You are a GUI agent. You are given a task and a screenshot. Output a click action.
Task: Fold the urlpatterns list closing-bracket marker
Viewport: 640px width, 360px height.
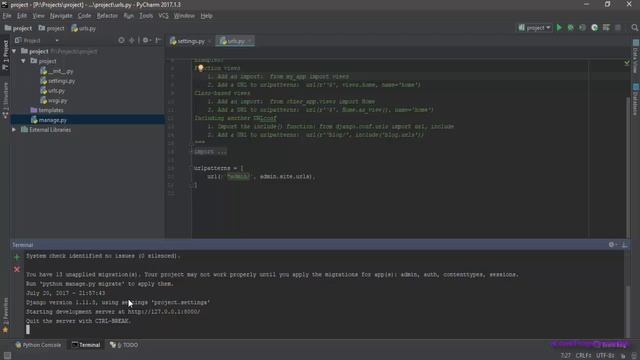(191, 185)
